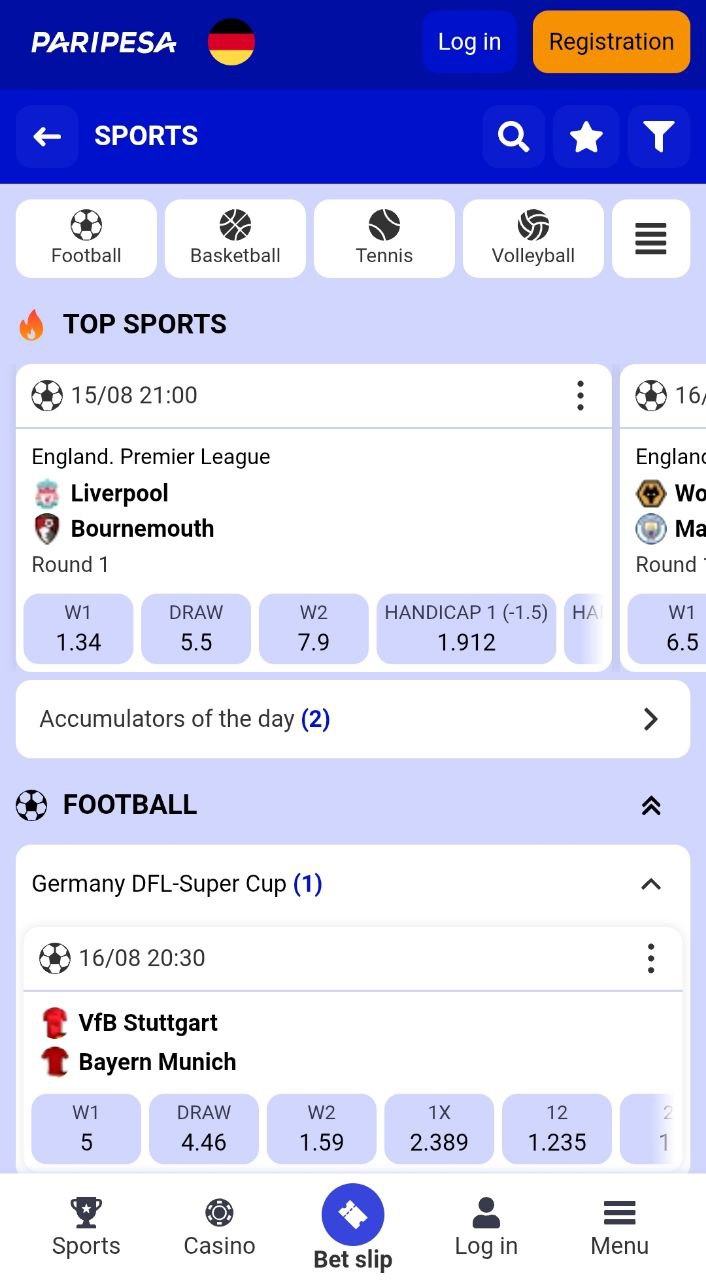Screen dimensions: 706x1280
Task: Select the Basketball sport tab
Action: click(235, 239)
